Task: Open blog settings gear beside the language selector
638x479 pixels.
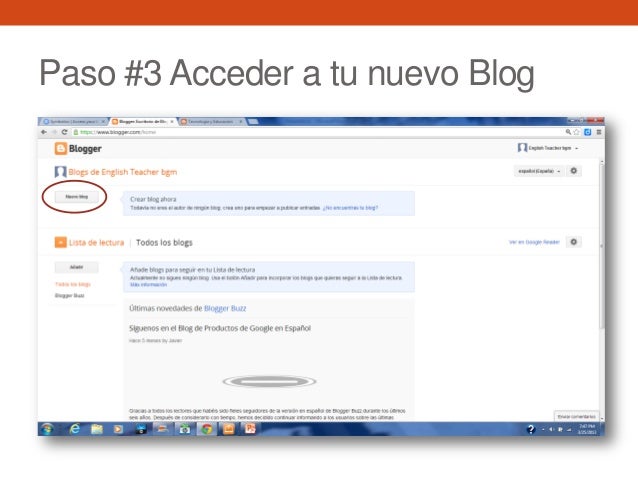Action: (x=574, y=171)
